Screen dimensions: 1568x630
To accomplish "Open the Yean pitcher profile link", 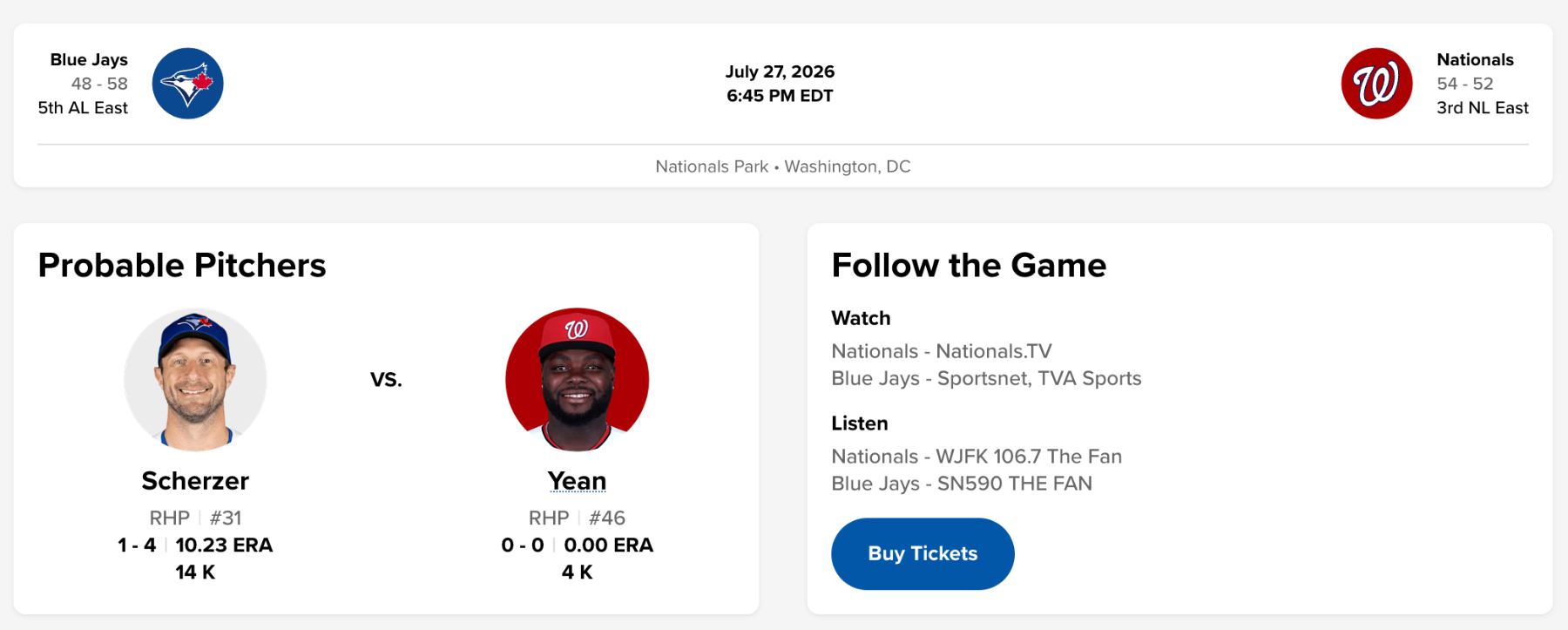I will click(577, 481).
